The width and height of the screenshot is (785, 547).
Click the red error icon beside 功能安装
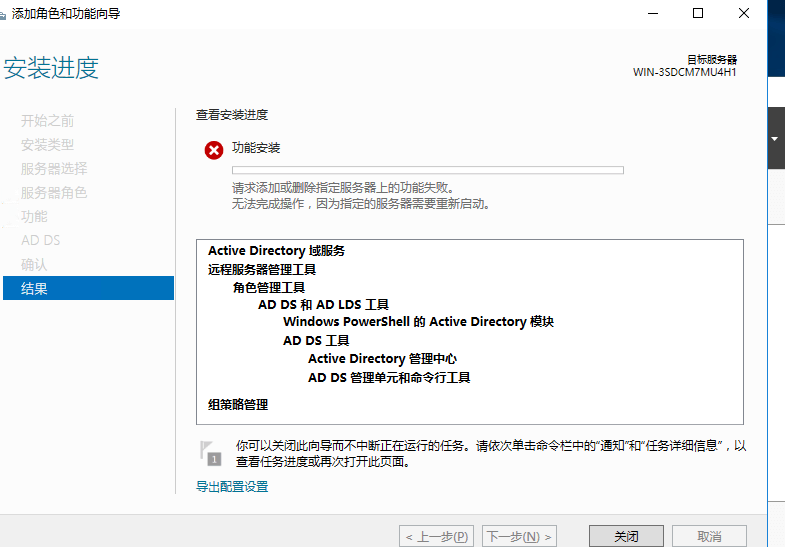(x=213, y=150)
